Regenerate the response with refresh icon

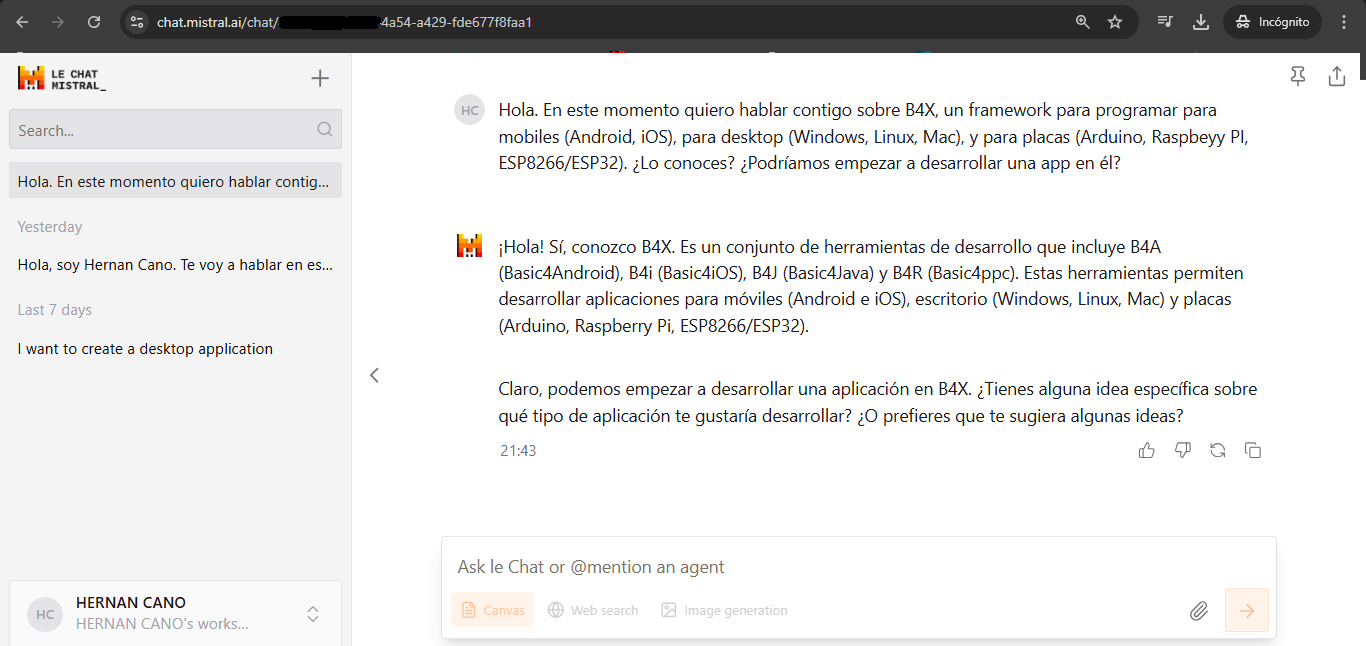click(x=1217, y=450)
